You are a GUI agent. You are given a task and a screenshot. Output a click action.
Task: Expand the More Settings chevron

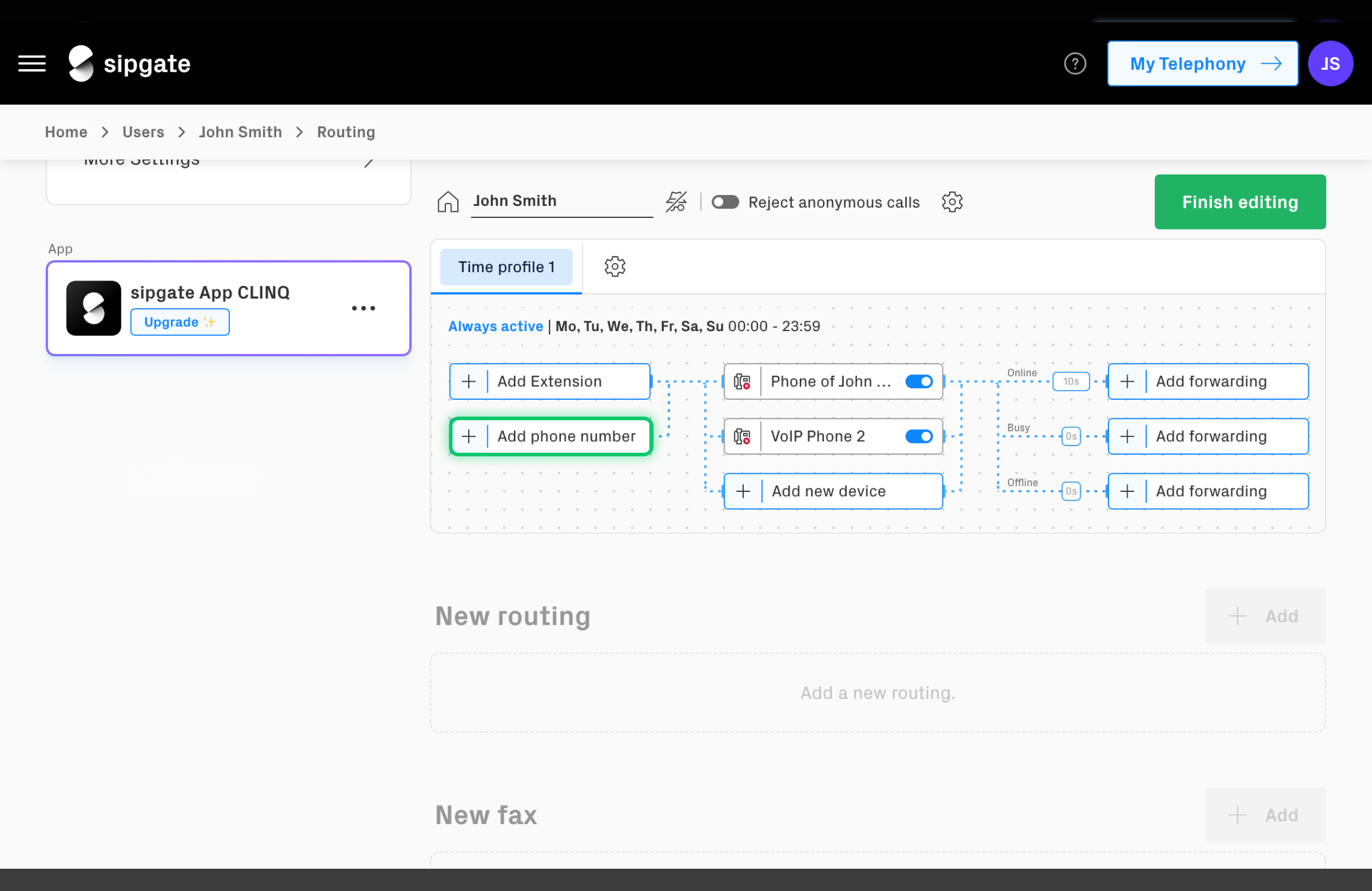[x=369, y=161]
